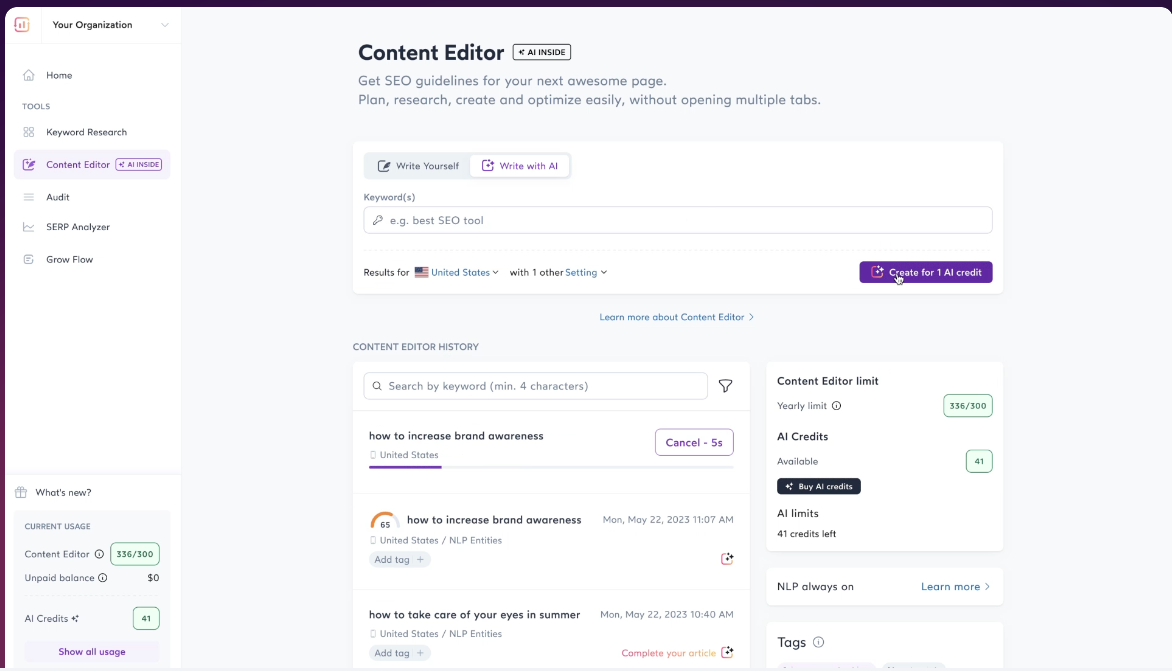
Task: Click Yearly limit info icon
Action: coord(836,406)
